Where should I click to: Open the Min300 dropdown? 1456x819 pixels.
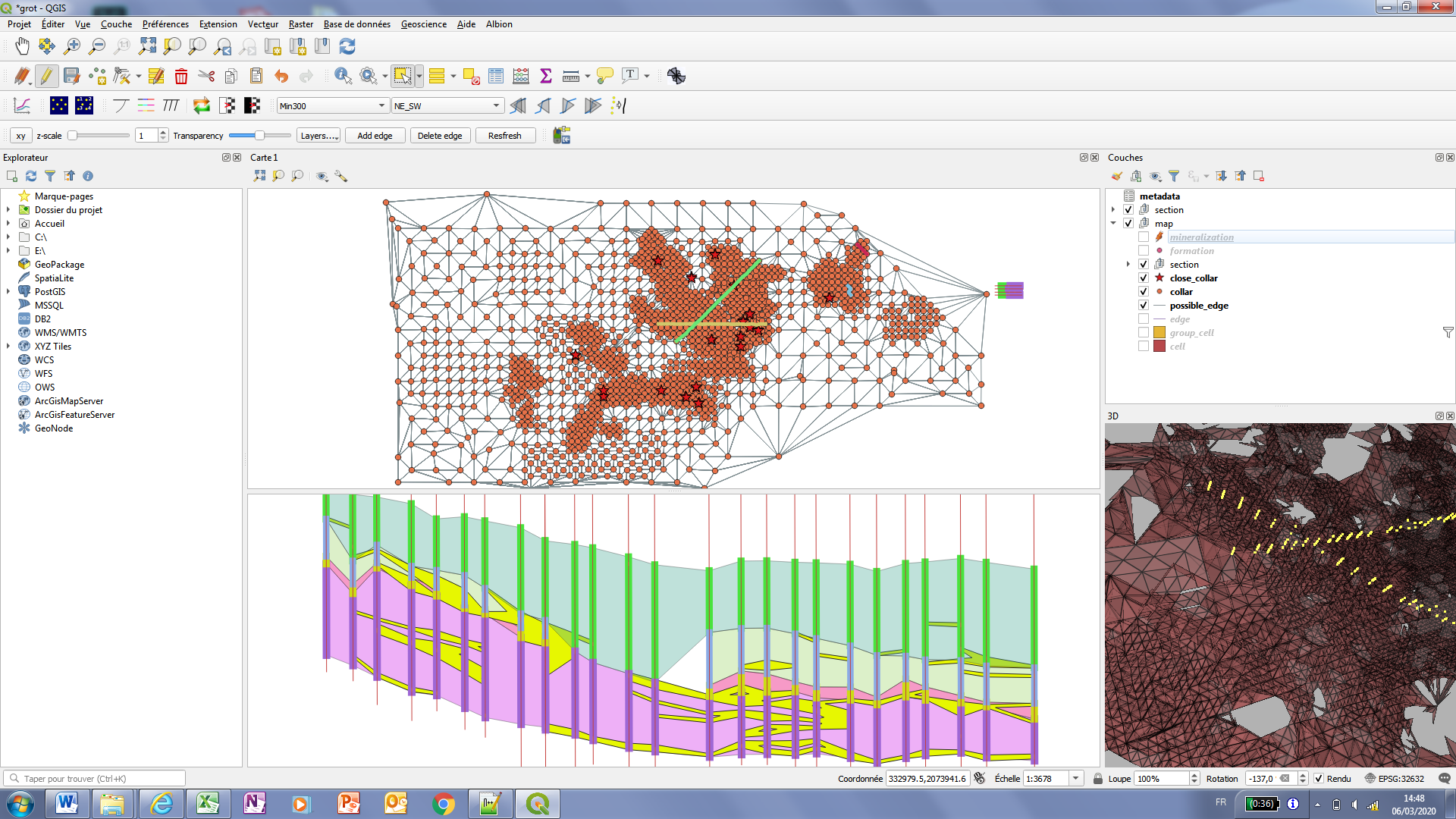[x=332, y=106]
